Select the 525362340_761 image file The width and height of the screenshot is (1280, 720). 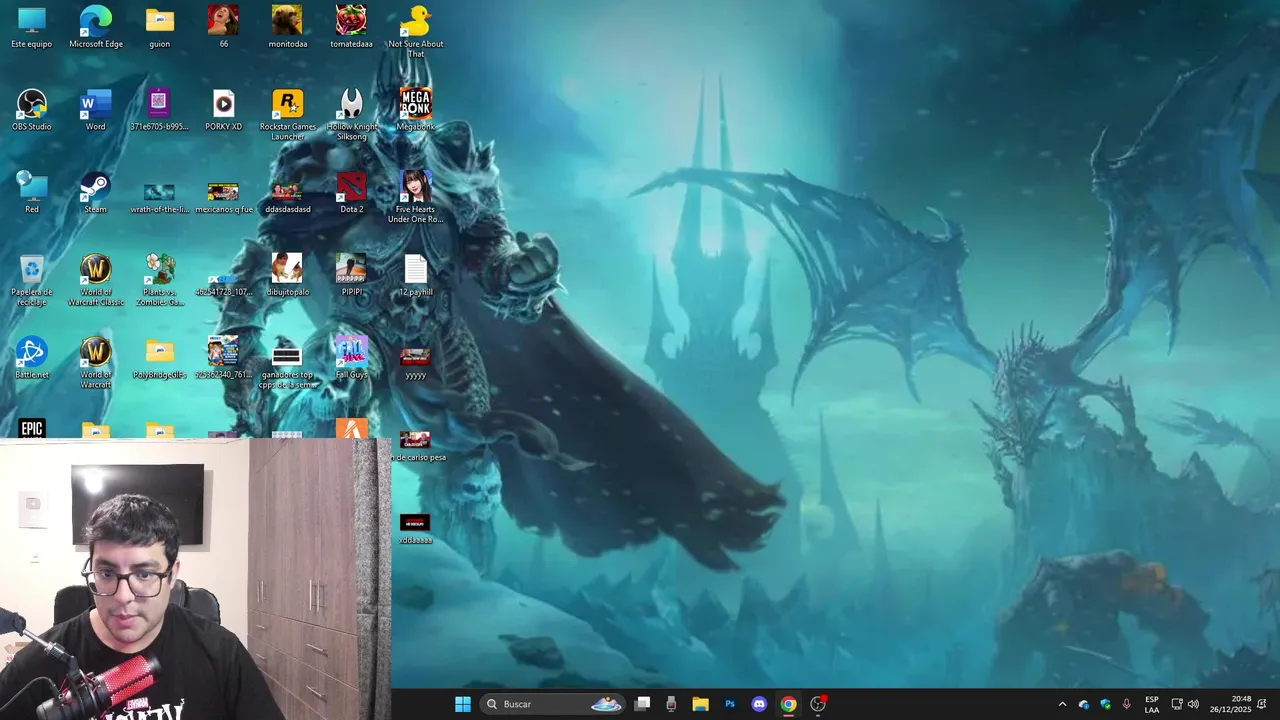[223, 358]
